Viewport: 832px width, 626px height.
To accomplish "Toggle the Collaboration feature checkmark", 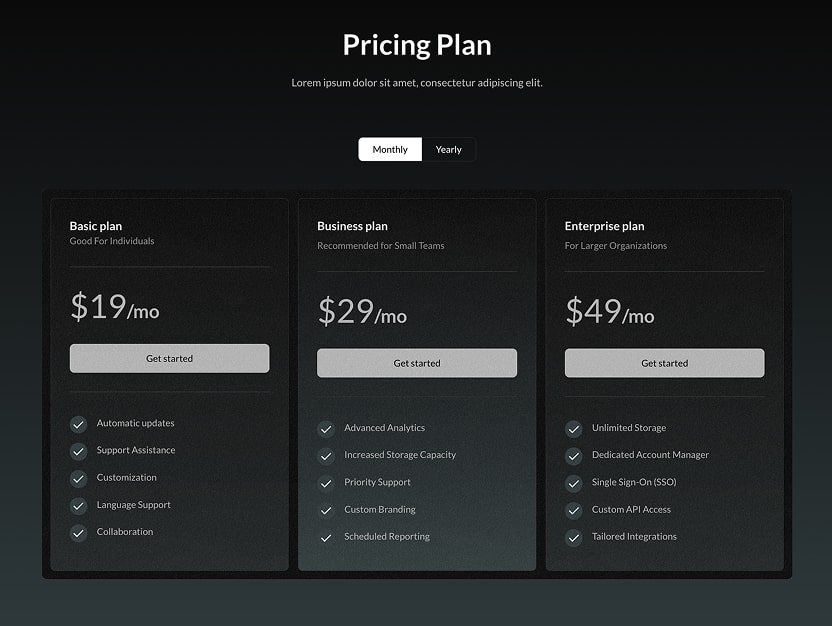I will click(78, 533).
